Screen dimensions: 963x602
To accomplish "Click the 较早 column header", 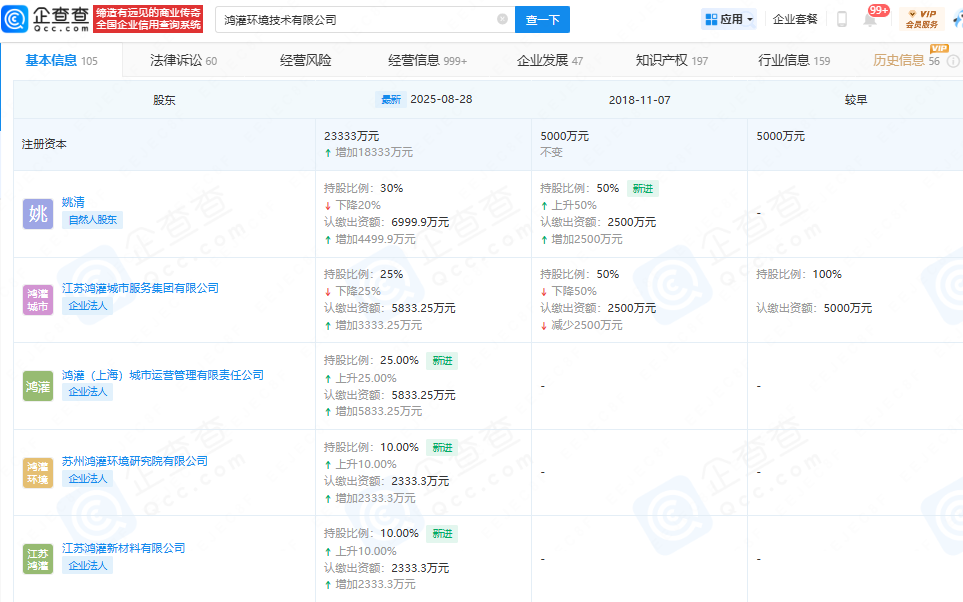I will pos(856,100).
